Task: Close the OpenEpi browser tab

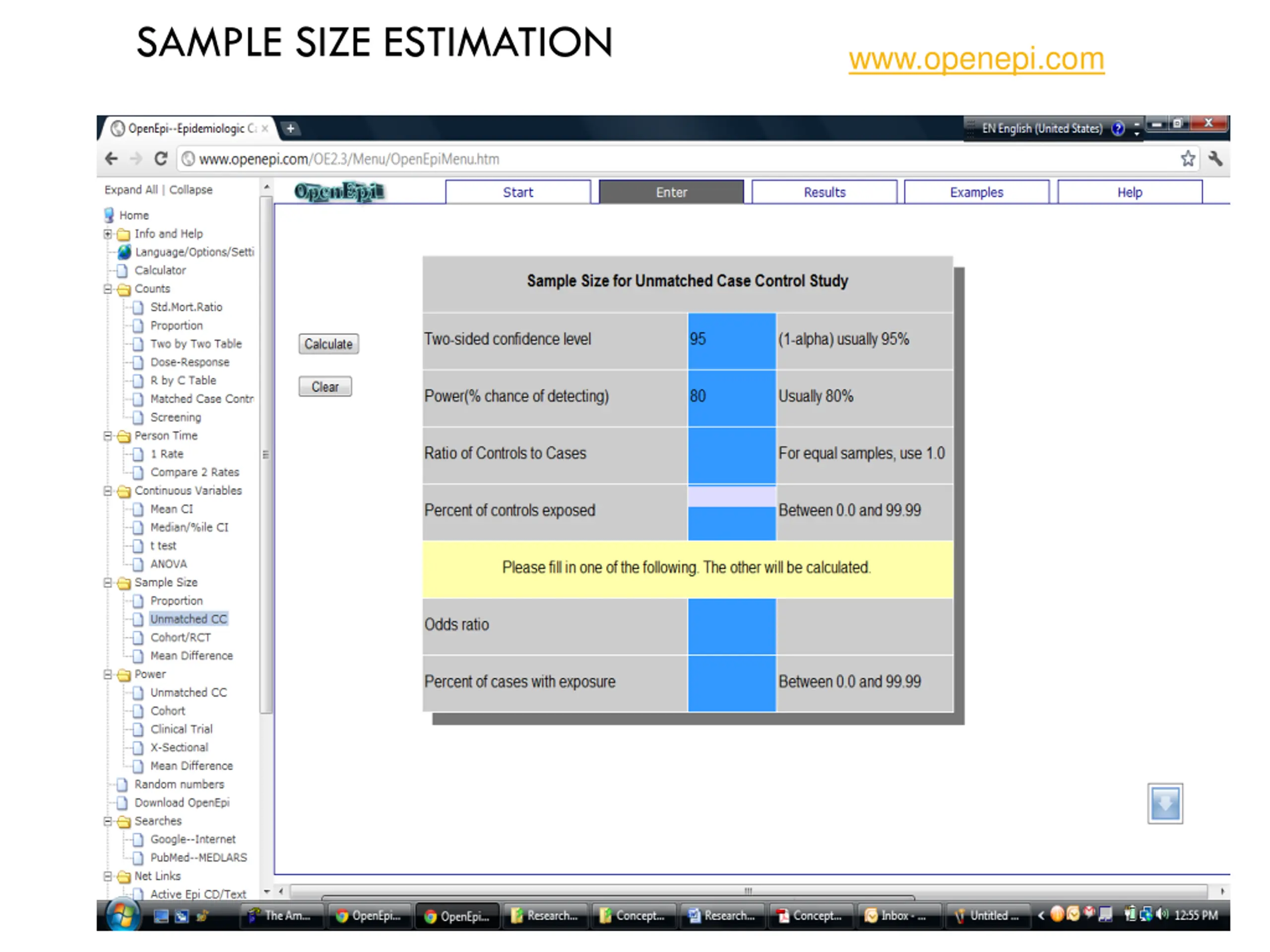Action: pos(265,128)
